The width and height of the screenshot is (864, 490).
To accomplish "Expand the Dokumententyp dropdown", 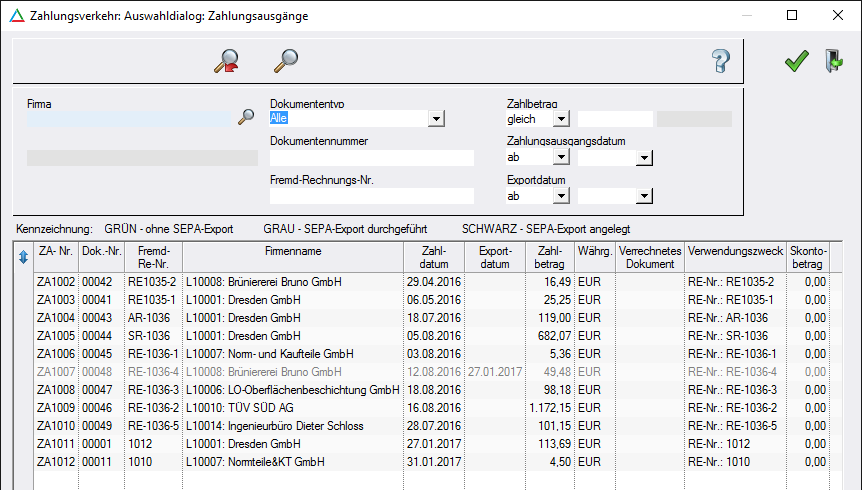I will point(436,119).
